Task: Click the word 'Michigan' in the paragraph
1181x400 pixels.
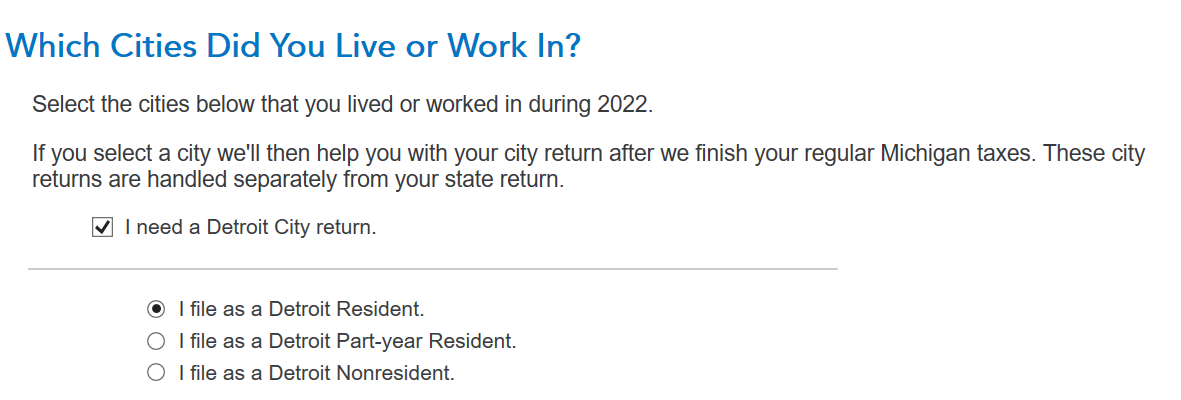Action: (892, 155)
